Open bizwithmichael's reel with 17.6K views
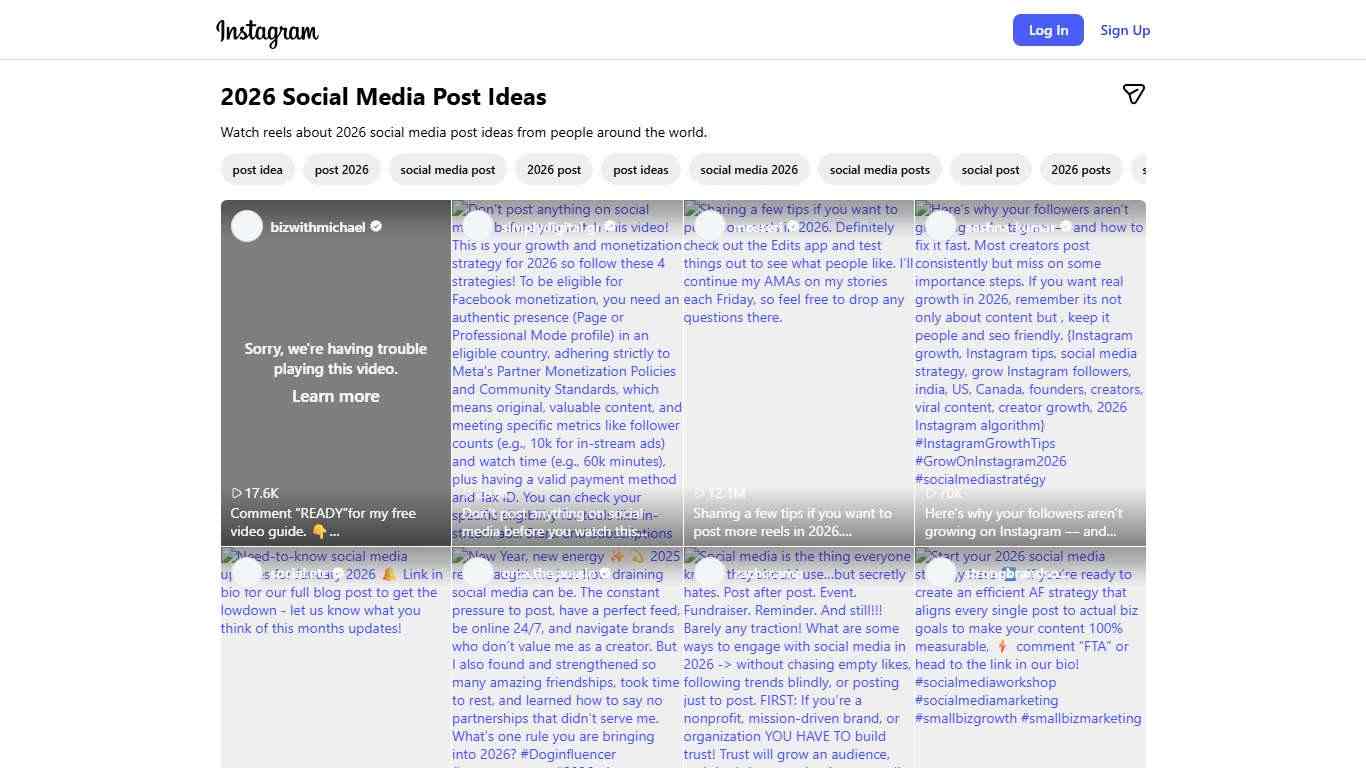The height and width of the screenshot is (768, 1366). click(335, 373)
